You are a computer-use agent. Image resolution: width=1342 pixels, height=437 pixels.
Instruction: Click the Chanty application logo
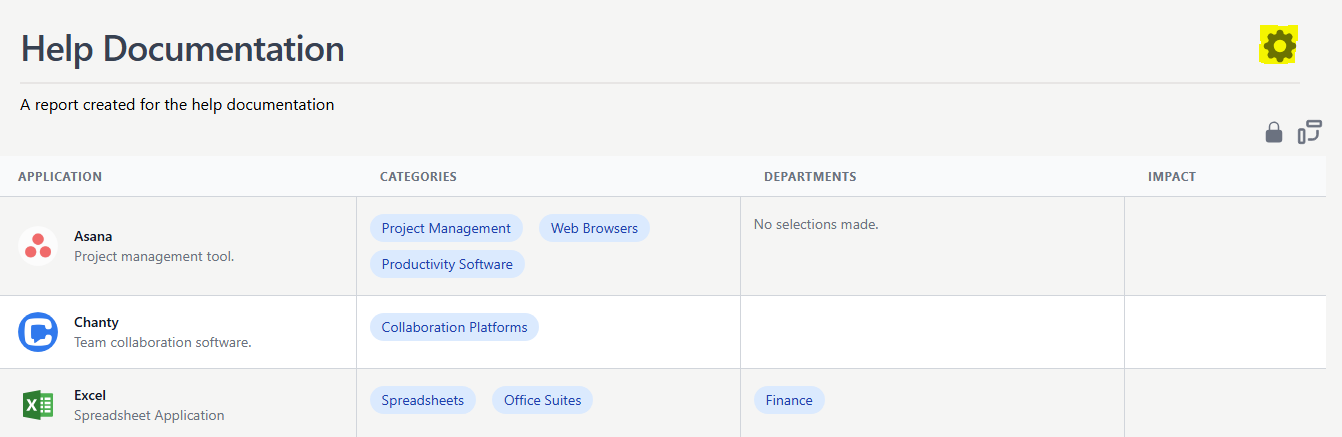point(38,332)
